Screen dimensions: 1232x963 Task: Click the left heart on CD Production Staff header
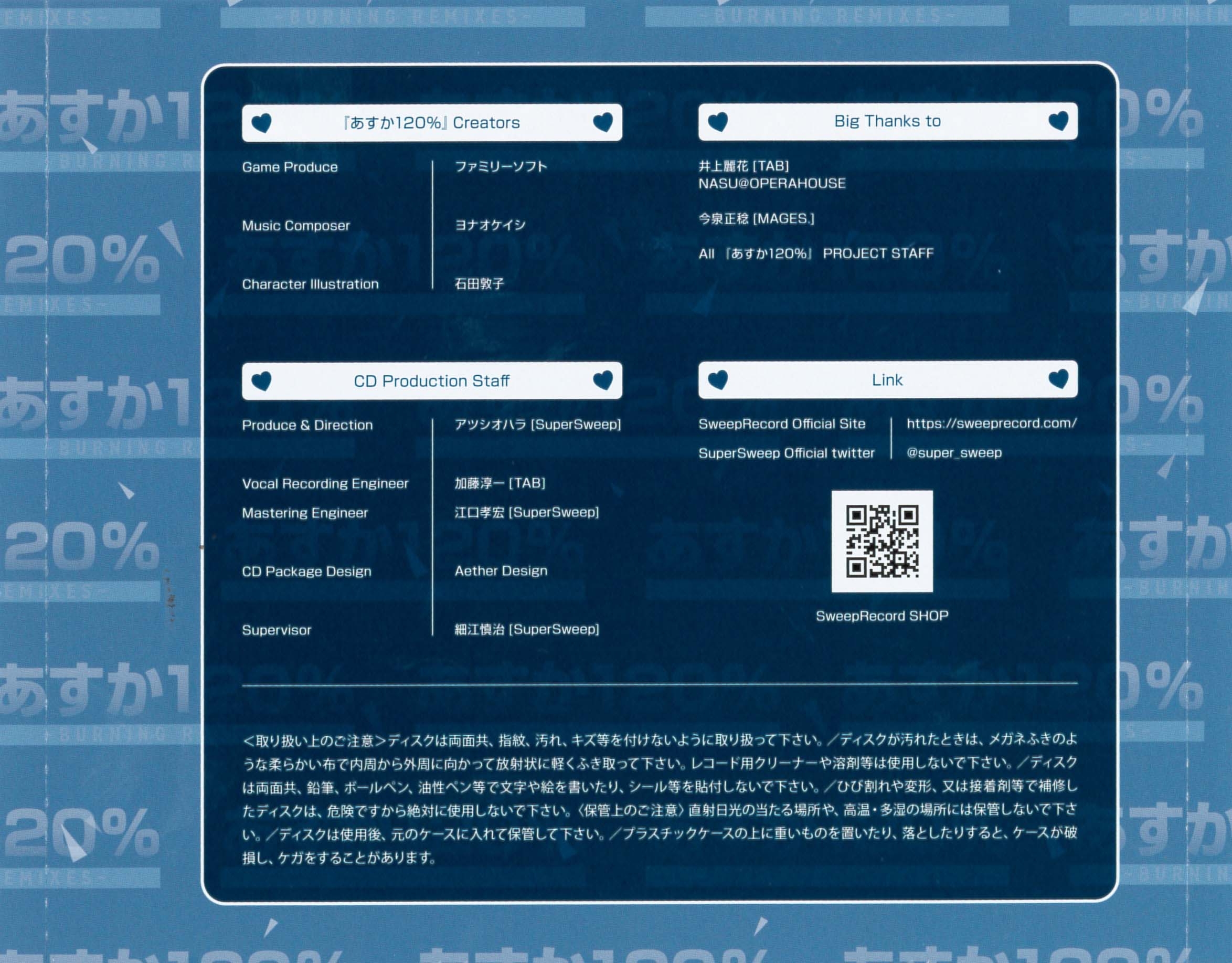[x=261, y=382]
